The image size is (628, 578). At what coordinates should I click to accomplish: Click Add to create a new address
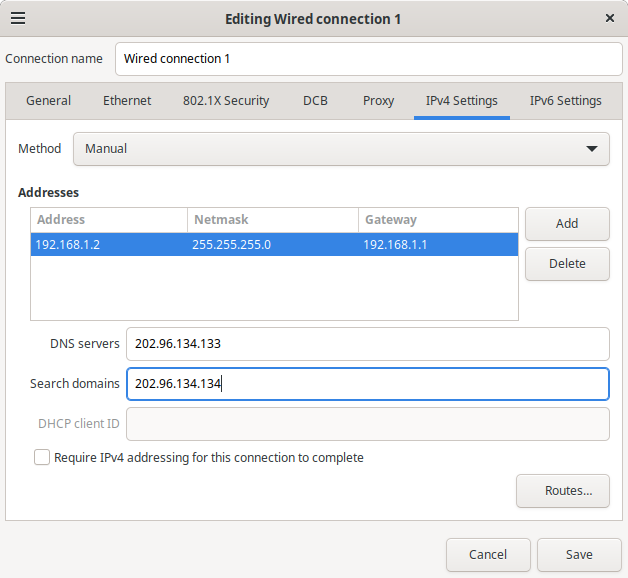click(x=566, y=223)
